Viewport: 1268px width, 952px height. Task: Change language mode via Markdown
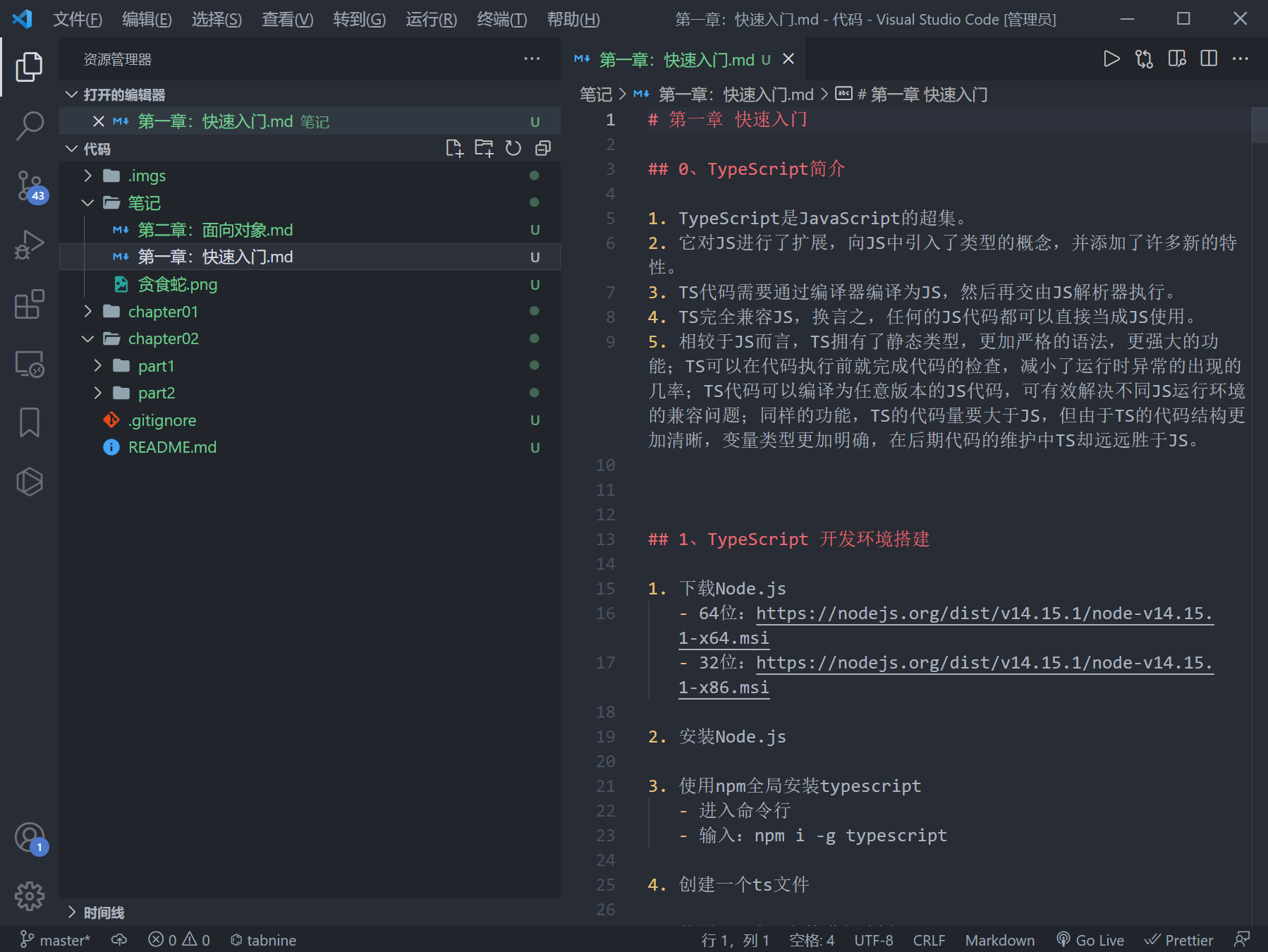coord(1000,939)
